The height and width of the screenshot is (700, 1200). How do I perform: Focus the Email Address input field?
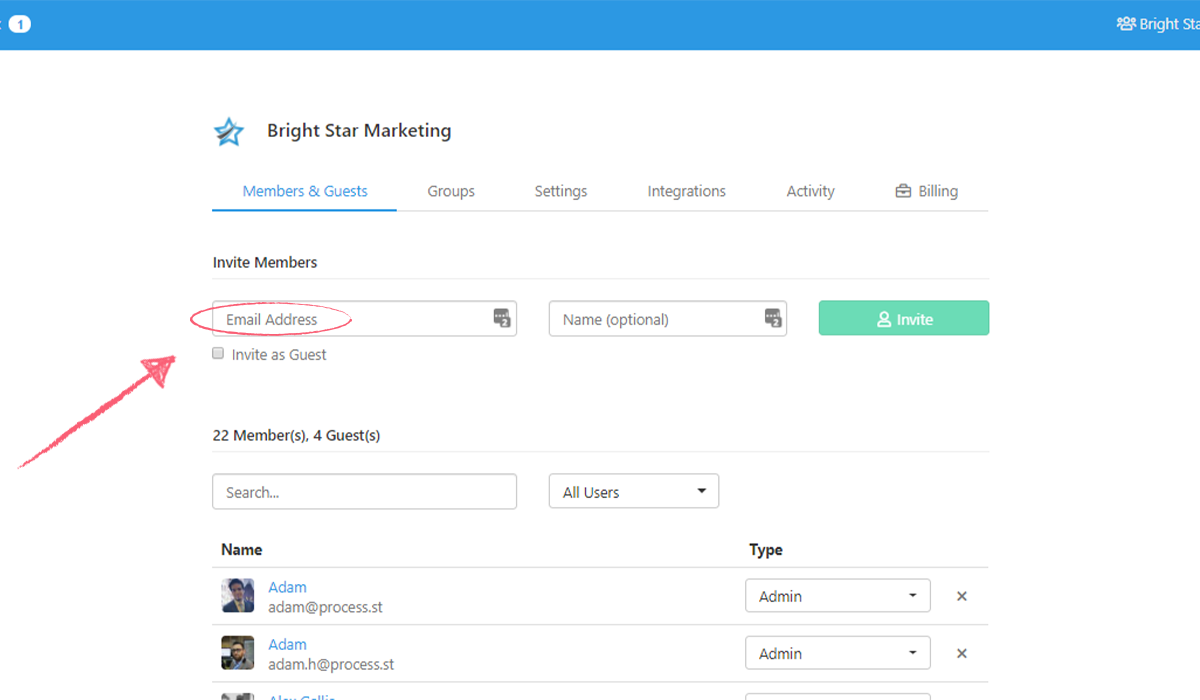point(365,318)
